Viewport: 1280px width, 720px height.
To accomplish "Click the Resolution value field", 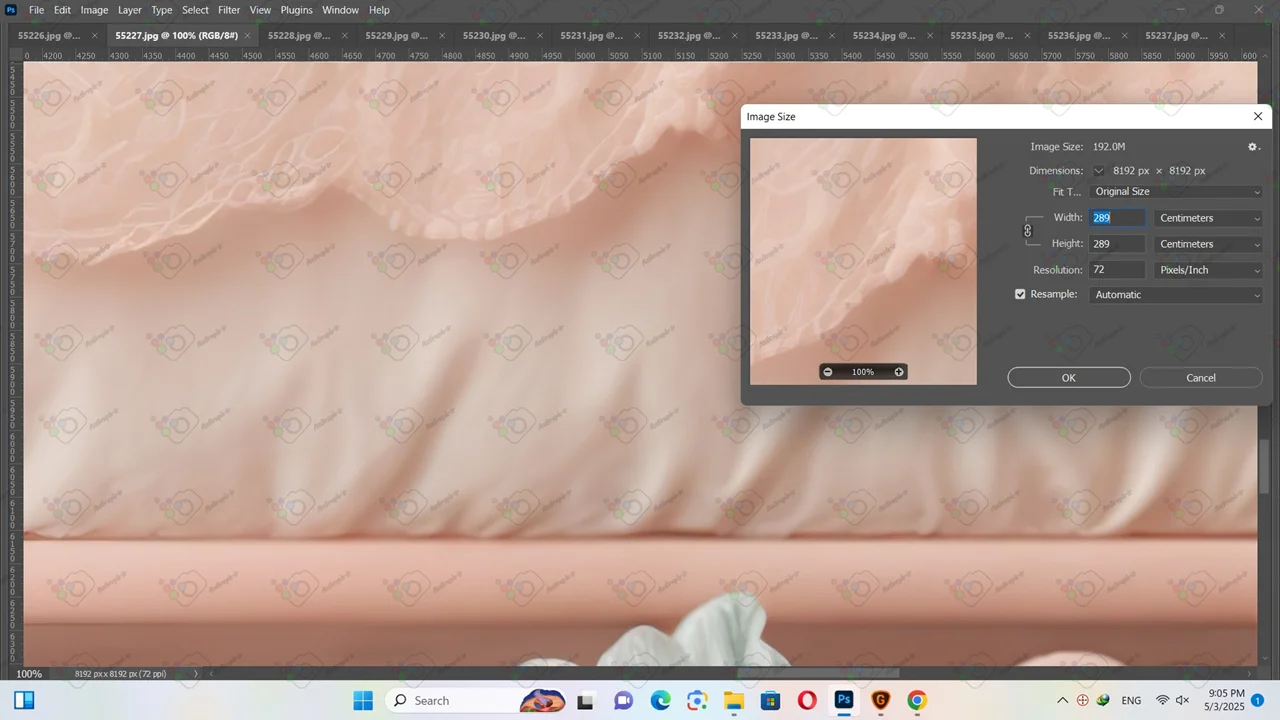I will point(1117,270).
